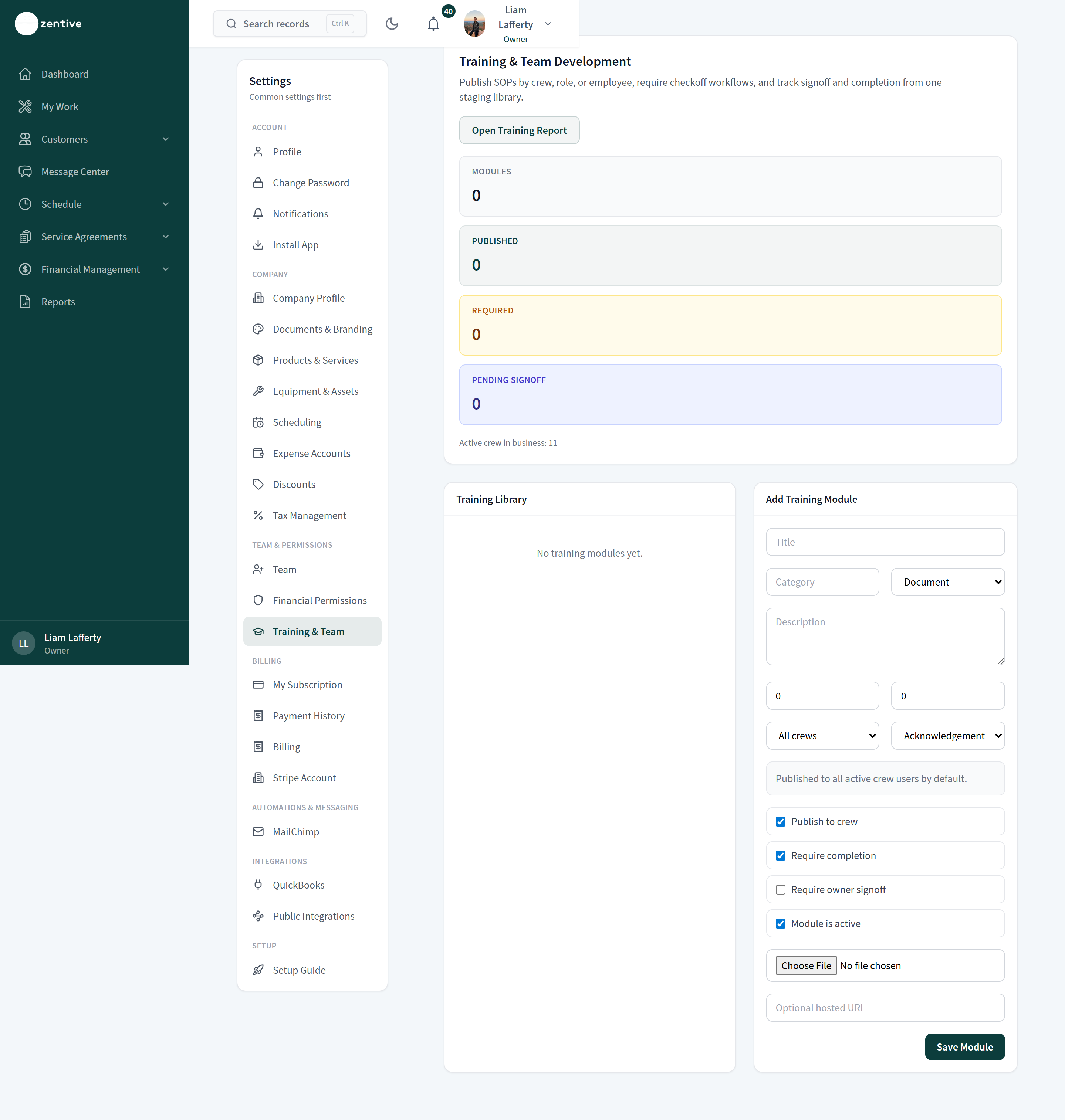The image size is (1065, 1120).
Task: Open Notifications settings
Action: coord(312,214)
